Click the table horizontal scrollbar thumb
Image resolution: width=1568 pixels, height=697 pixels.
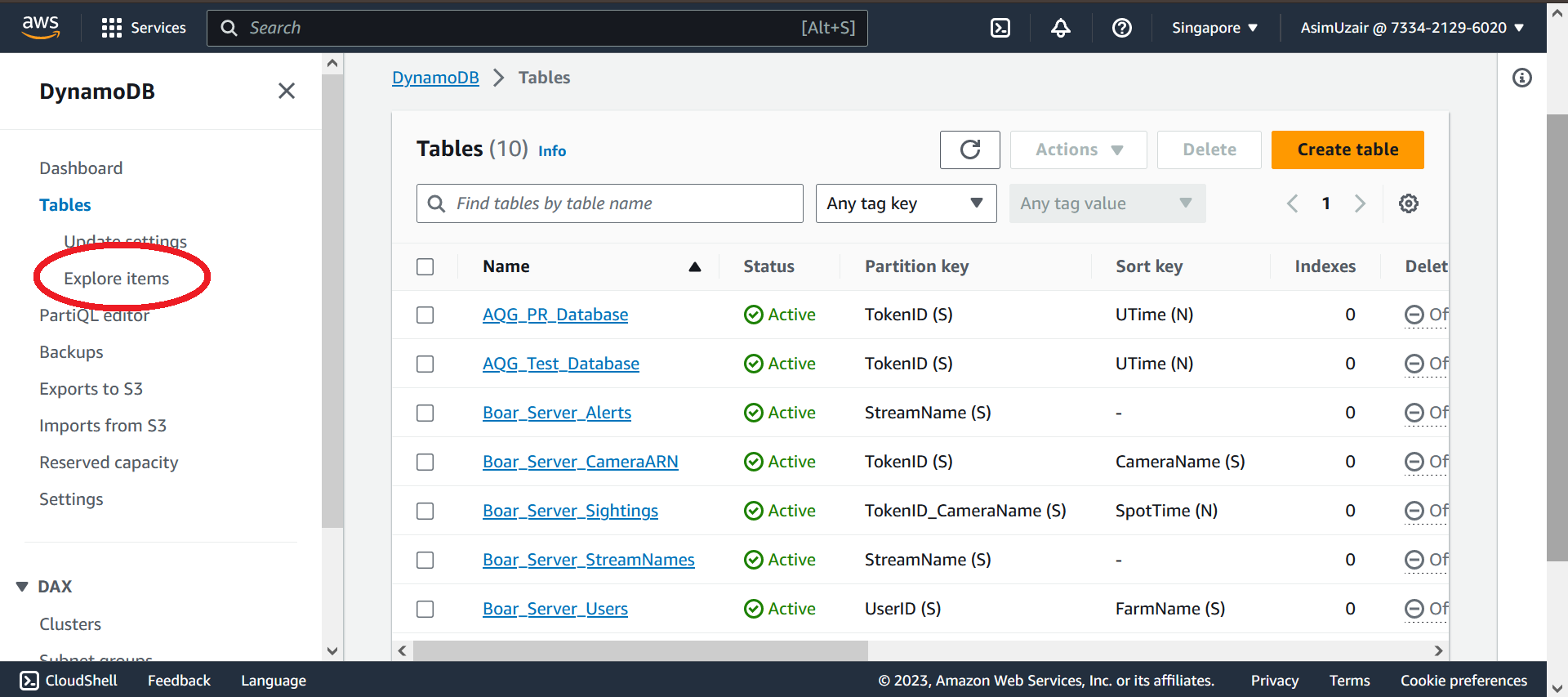[640, 650]
